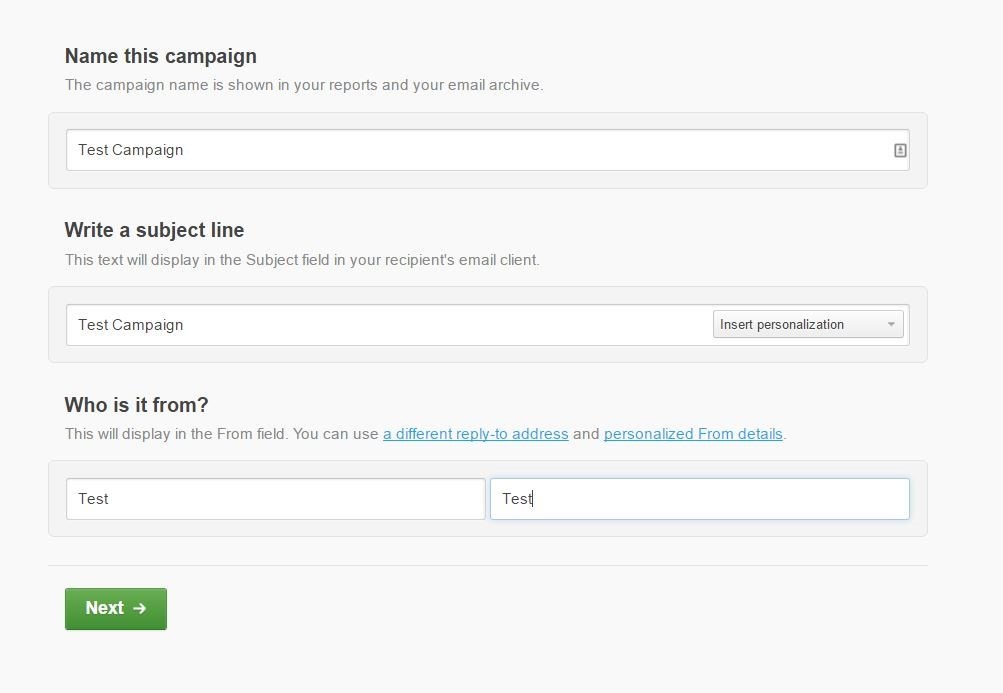Click the 'Who is it from?' heading
The width and height of the screenshot is (1003, 693).
(136, 405)
